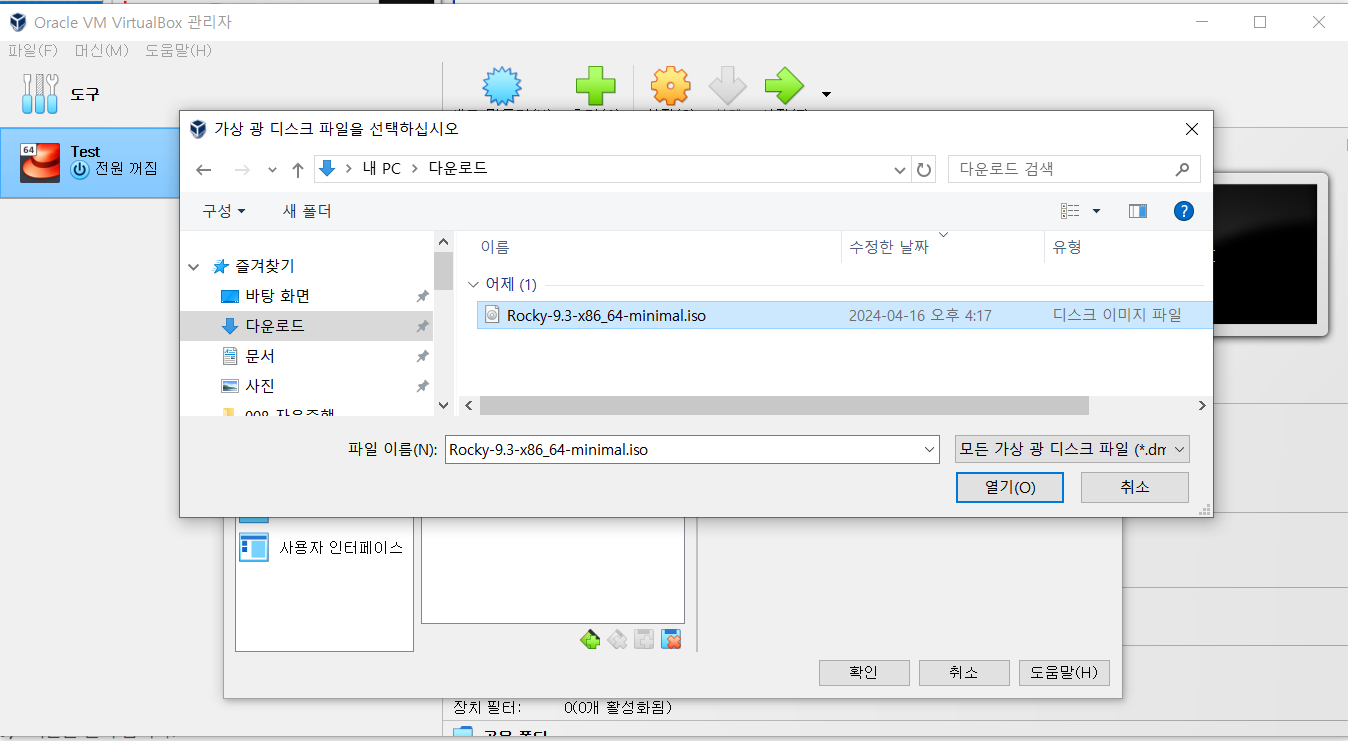Collapse the 어제 (1) group

point(474,285)
